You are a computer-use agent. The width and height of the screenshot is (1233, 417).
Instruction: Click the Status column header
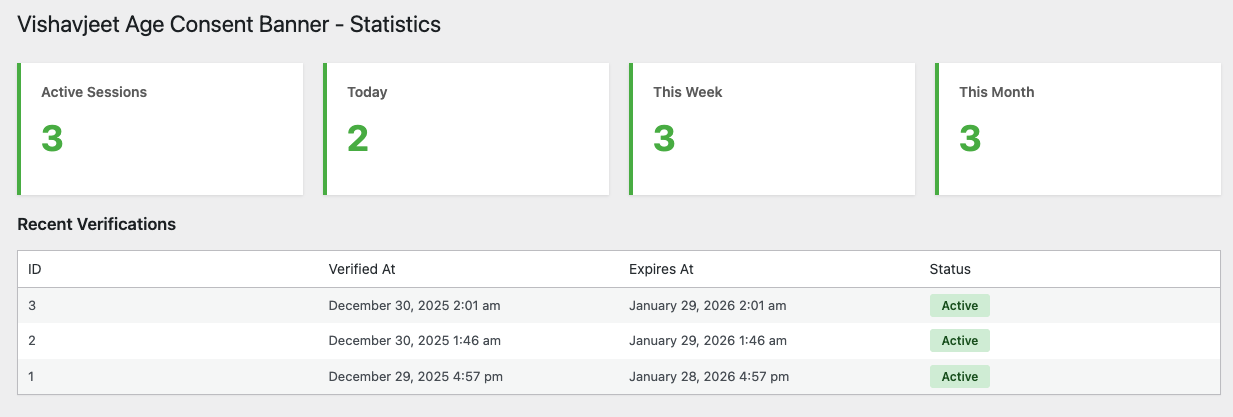(x=950, y=269)
